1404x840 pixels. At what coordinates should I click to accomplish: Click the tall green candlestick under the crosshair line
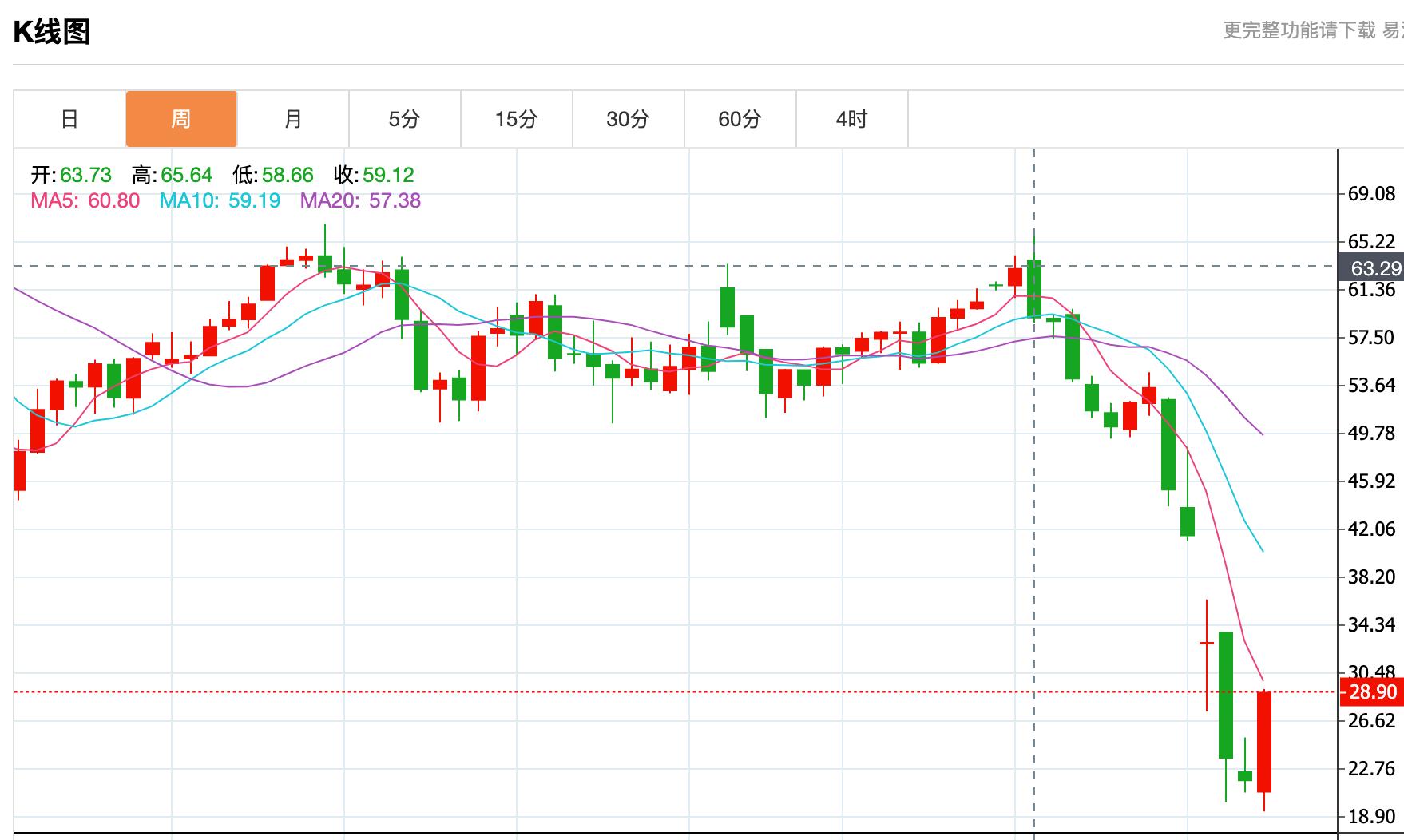pyautogui.click(x=1034, y=288)
